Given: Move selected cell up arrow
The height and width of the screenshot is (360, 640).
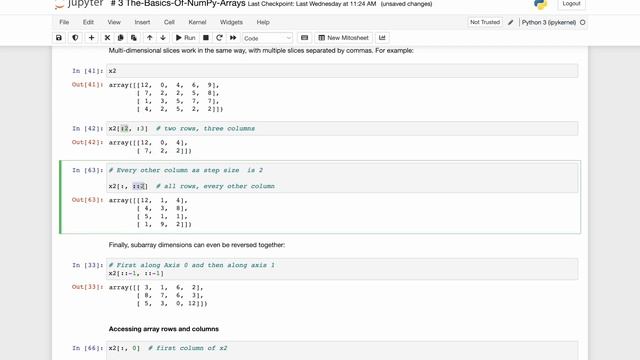Looking at the screenshot, I should click(149, 38).
